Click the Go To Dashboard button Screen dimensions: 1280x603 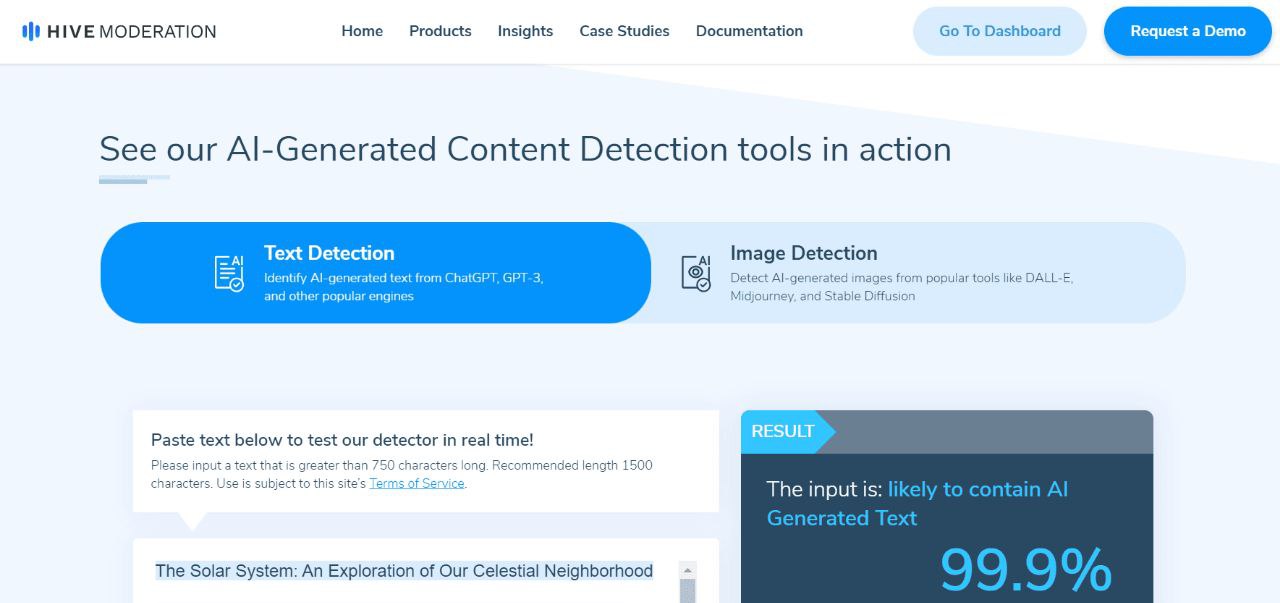(x=1000, y=31)
